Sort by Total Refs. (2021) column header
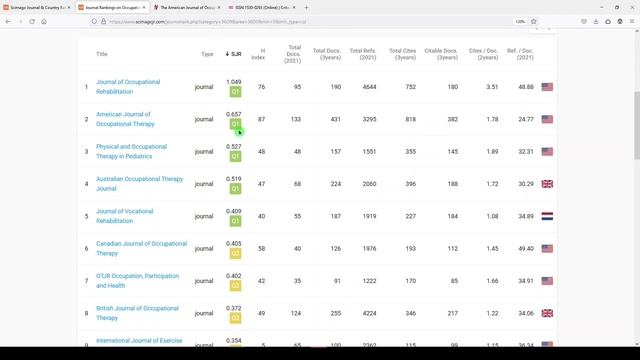 tap(363, 54)
